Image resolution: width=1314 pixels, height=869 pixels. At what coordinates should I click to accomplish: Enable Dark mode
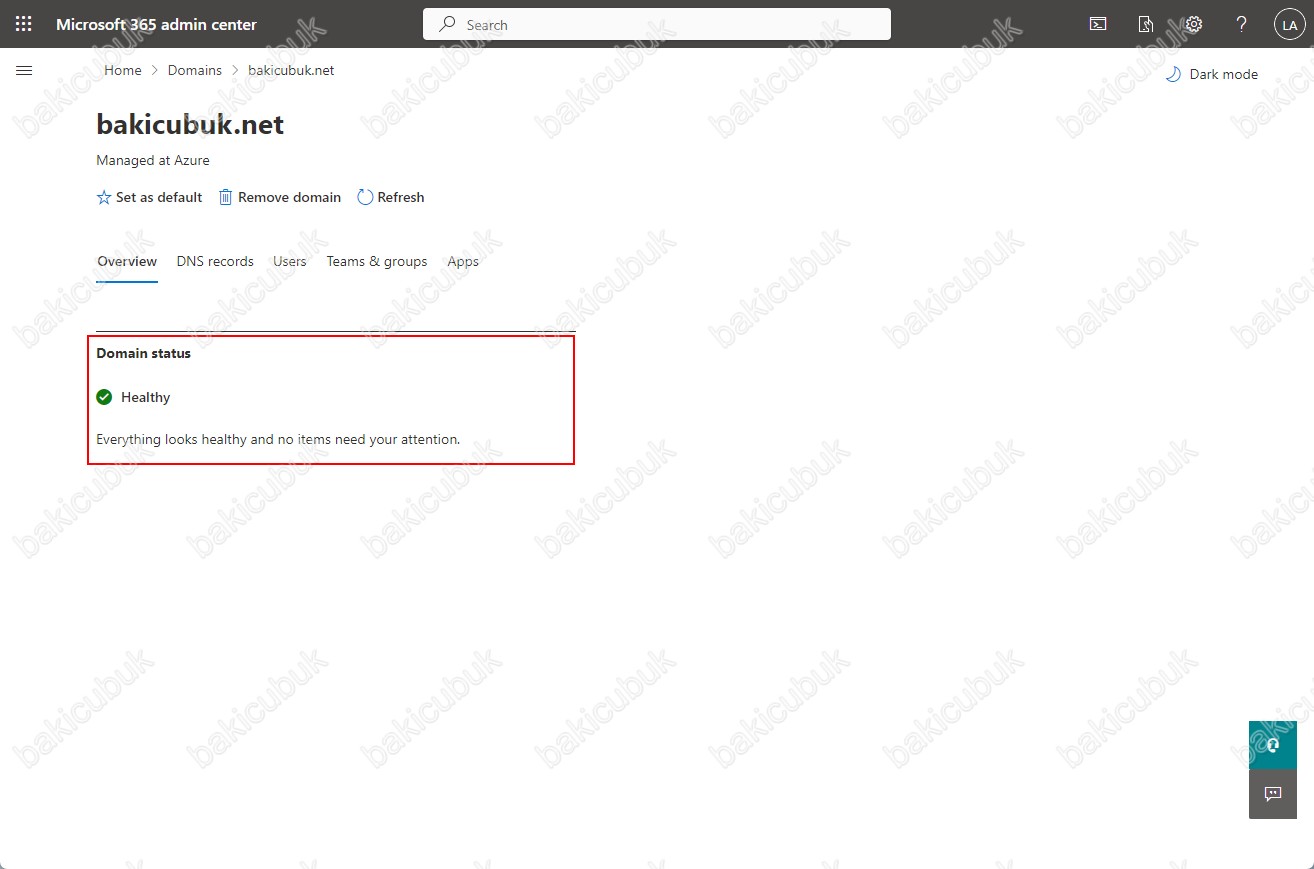[1212, 74]
